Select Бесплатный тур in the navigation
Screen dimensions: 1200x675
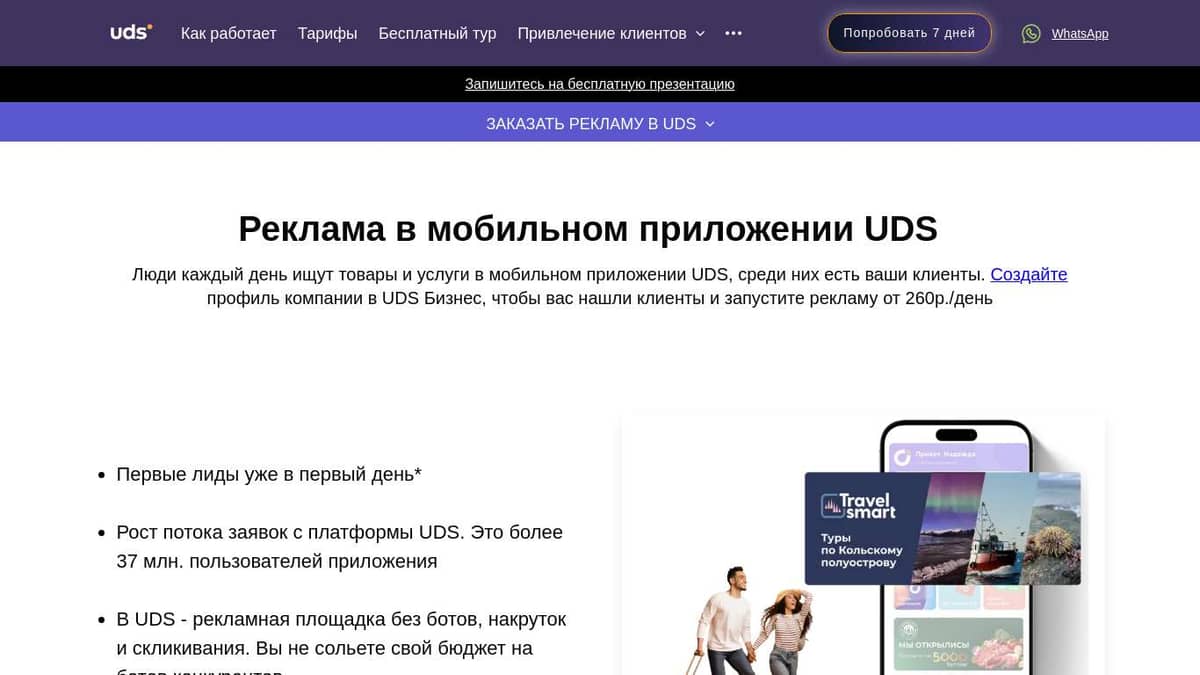437,33
